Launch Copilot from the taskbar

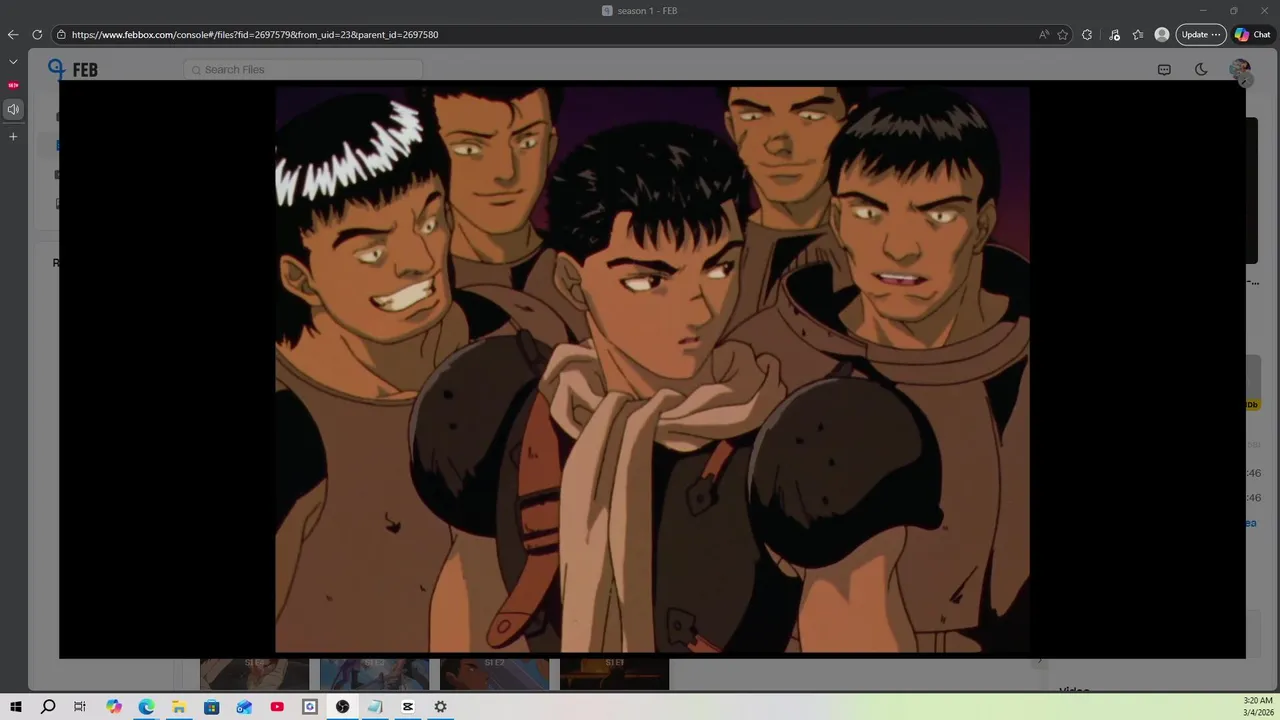pyautogui.click(x=114, y=707)
